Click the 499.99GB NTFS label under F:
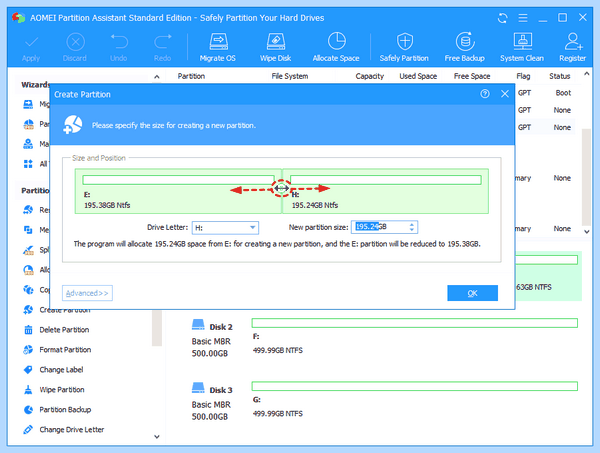This screenshot has width=600, height=453. [x=277, y=350]
